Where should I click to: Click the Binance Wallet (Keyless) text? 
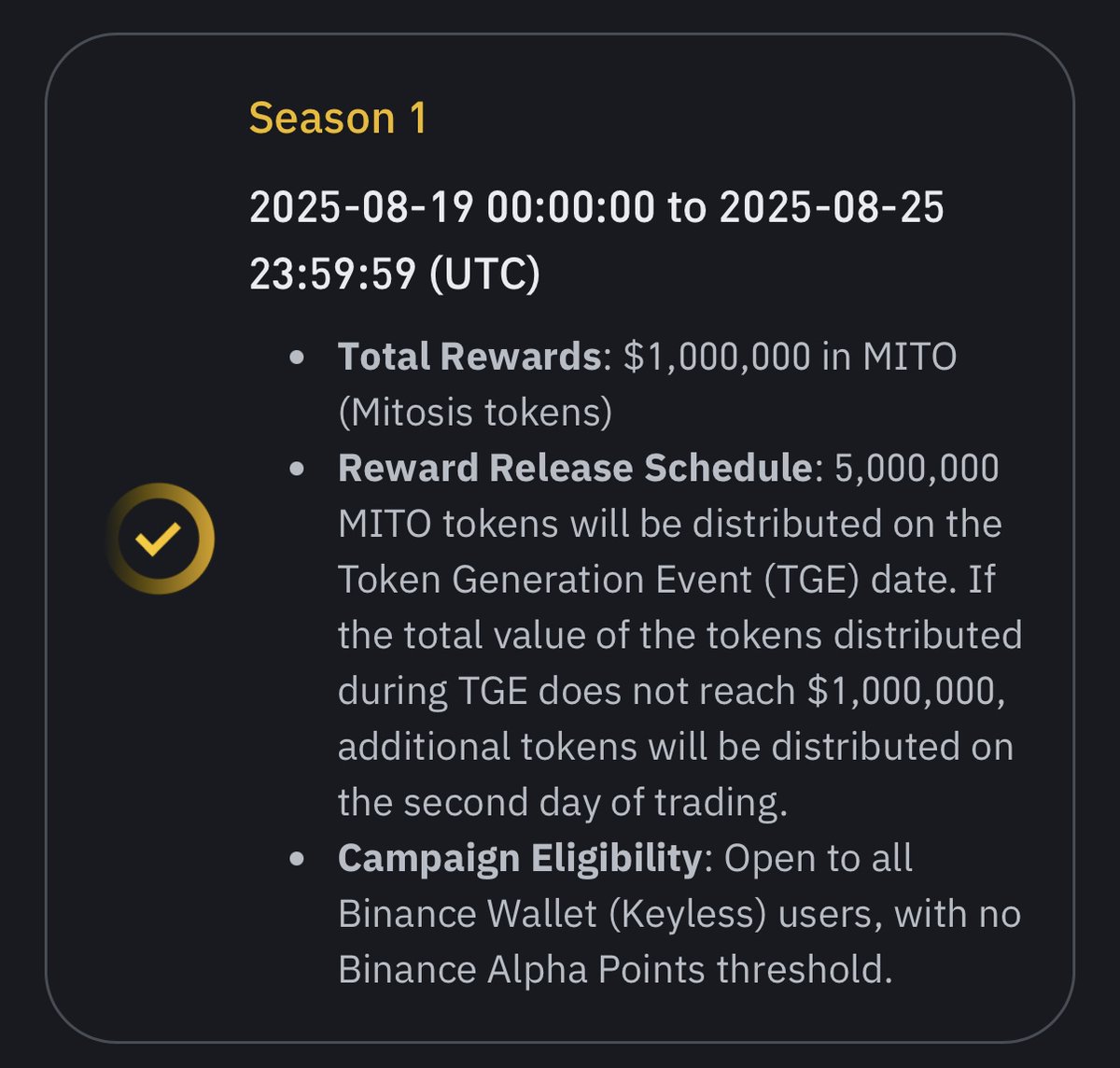tap(553, 914)
